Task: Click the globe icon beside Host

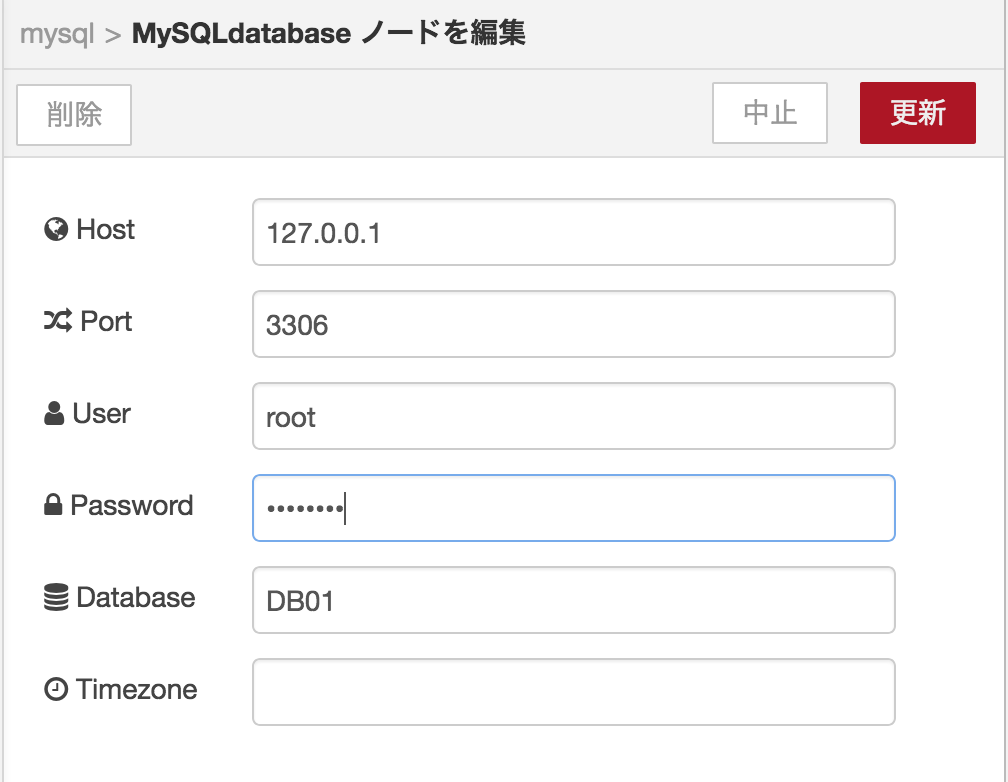Action: (x=56, y=230)
